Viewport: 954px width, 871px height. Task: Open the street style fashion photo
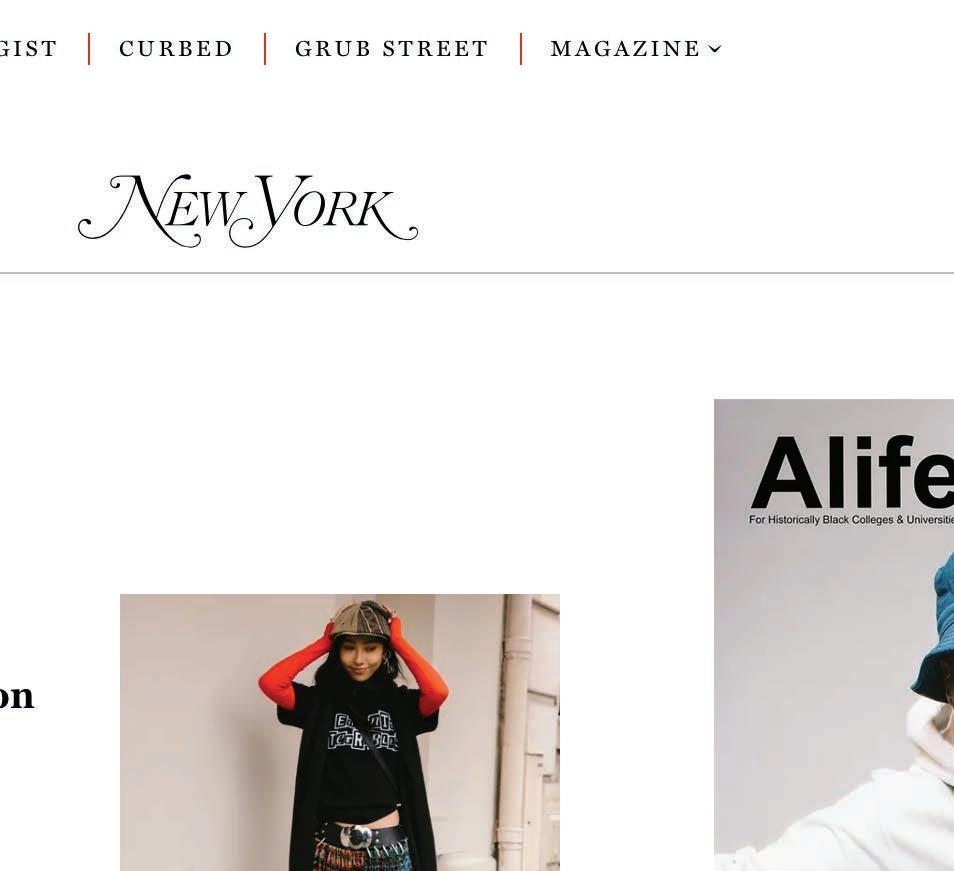pyautogui.click(x=339, y=732)
